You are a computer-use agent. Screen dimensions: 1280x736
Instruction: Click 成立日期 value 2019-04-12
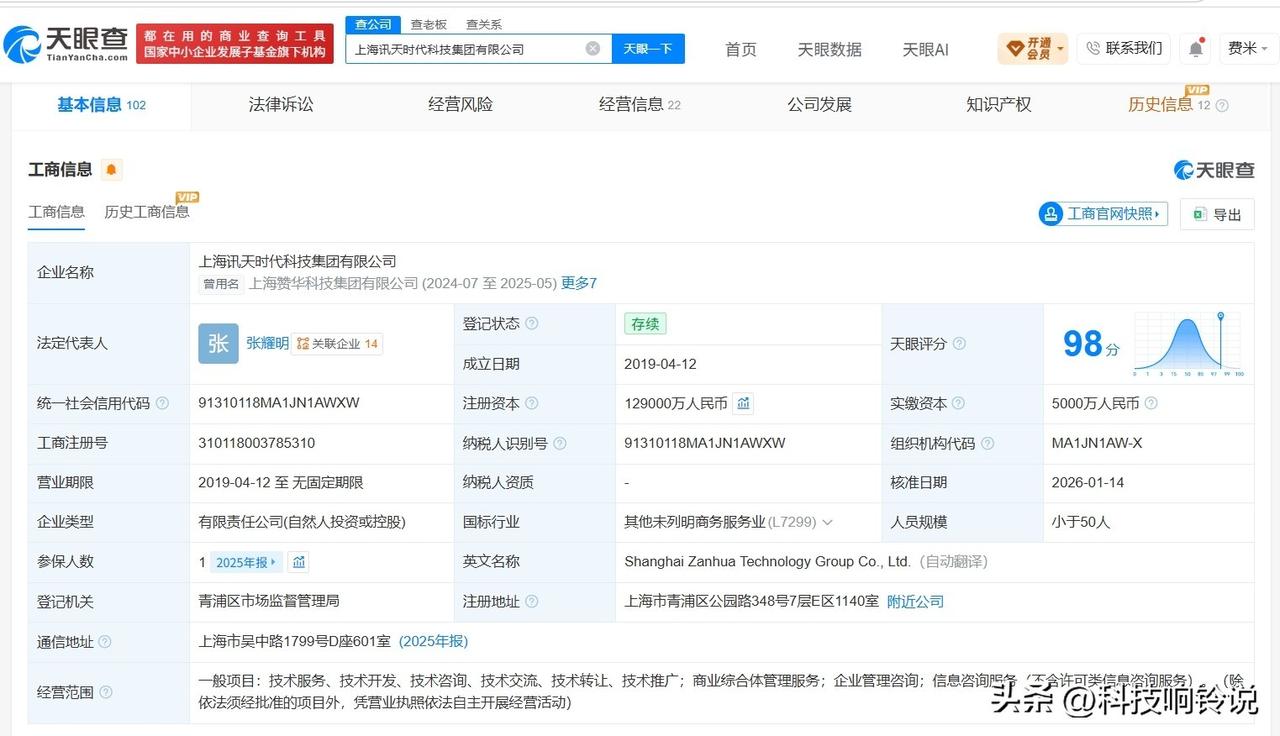[x=658, y=364]
